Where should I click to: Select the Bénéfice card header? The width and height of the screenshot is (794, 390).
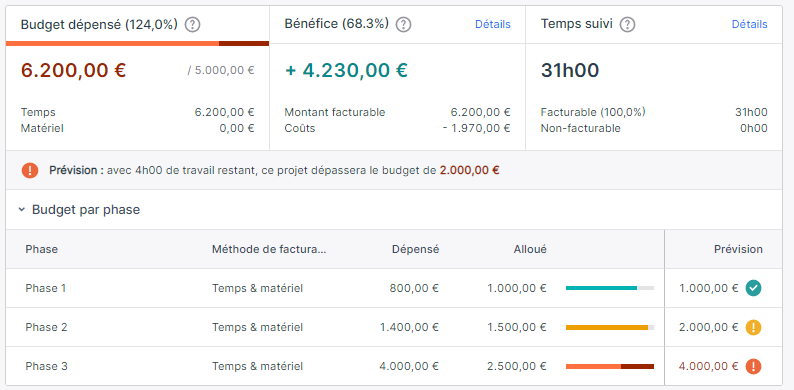pyautogui.click(x=398, y=25)
